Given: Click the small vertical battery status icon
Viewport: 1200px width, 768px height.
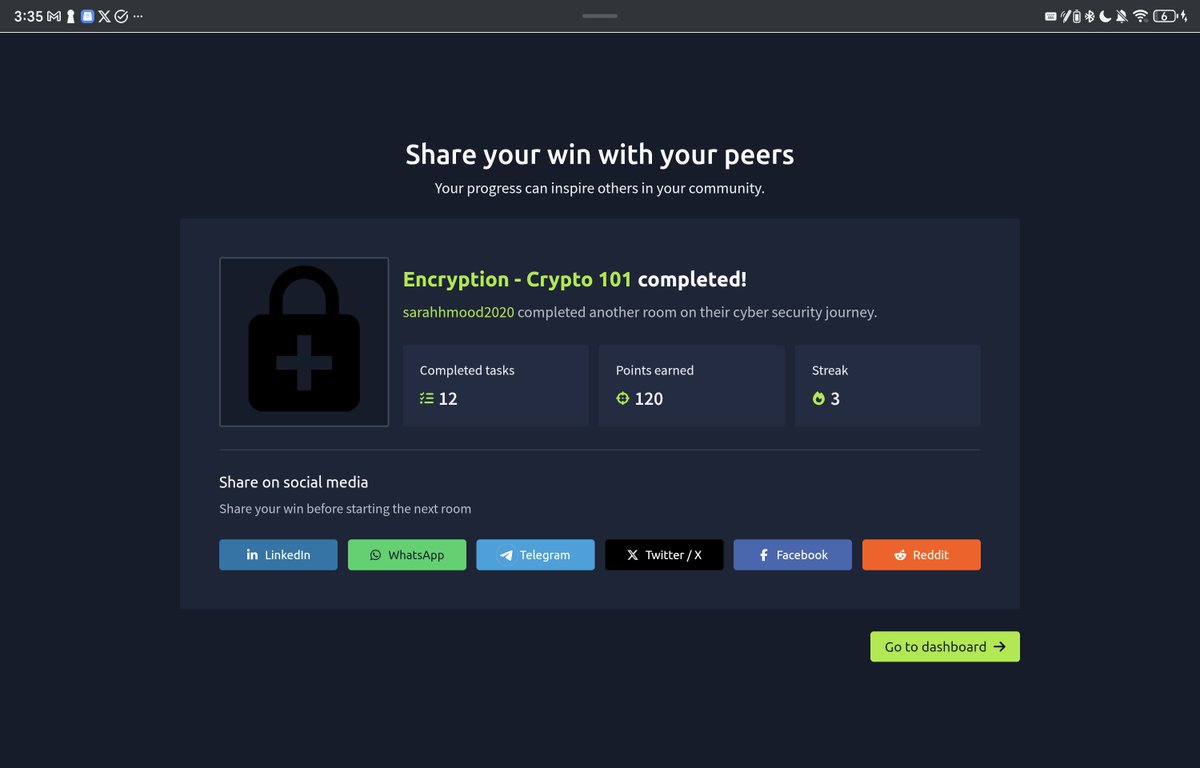Looking at the screenshot, I should [1077, 16].
